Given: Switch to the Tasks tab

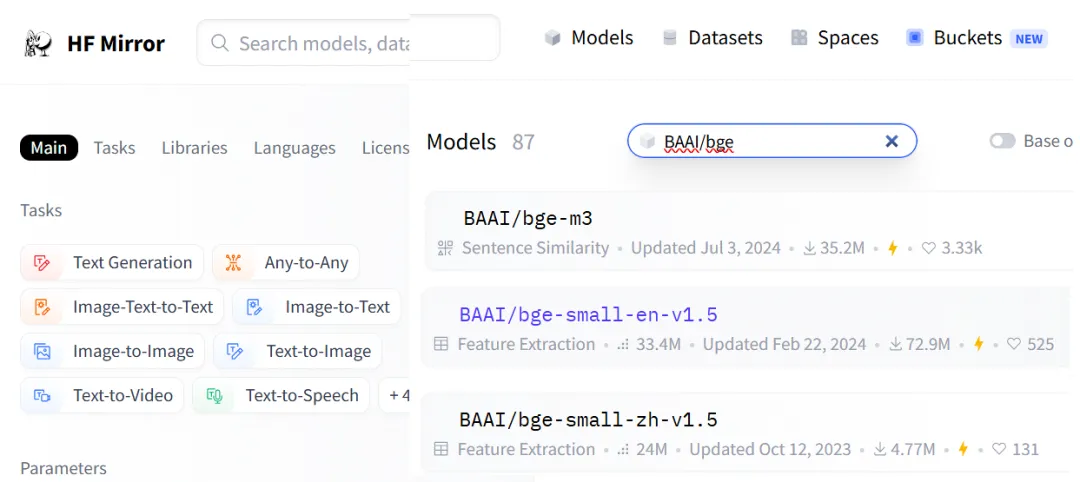Looking at the screenshot, I should coord(114,148).
